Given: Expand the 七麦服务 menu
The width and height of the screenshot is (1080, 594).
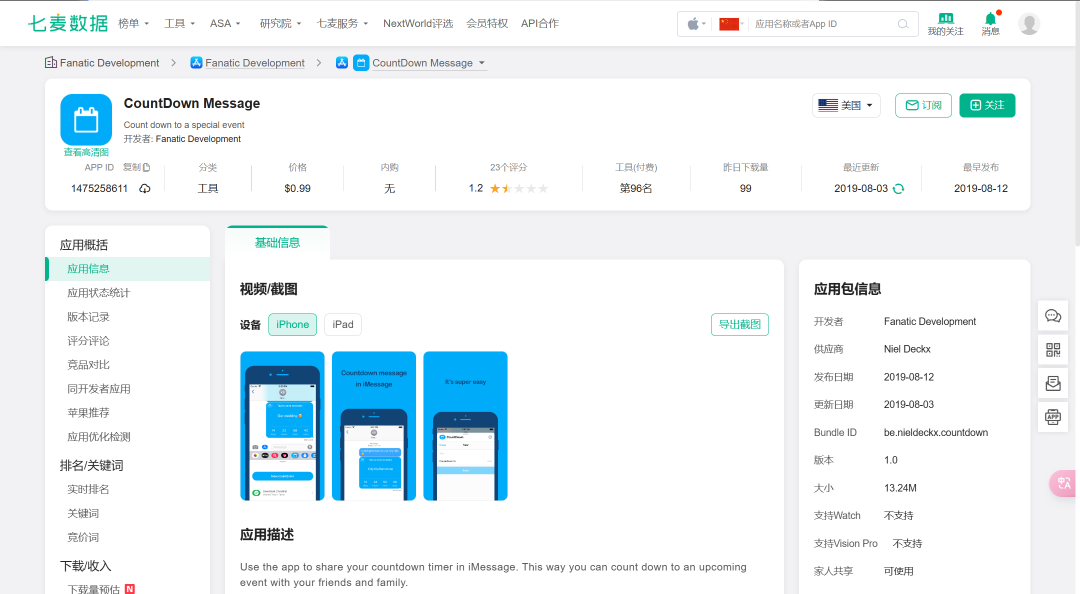Looking at the screenshot, I should (342, 23).
